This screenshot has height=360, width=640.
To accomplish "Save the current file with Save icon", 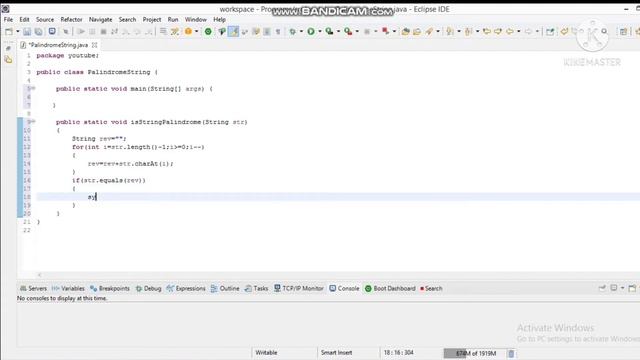I will tap(27, 31).
